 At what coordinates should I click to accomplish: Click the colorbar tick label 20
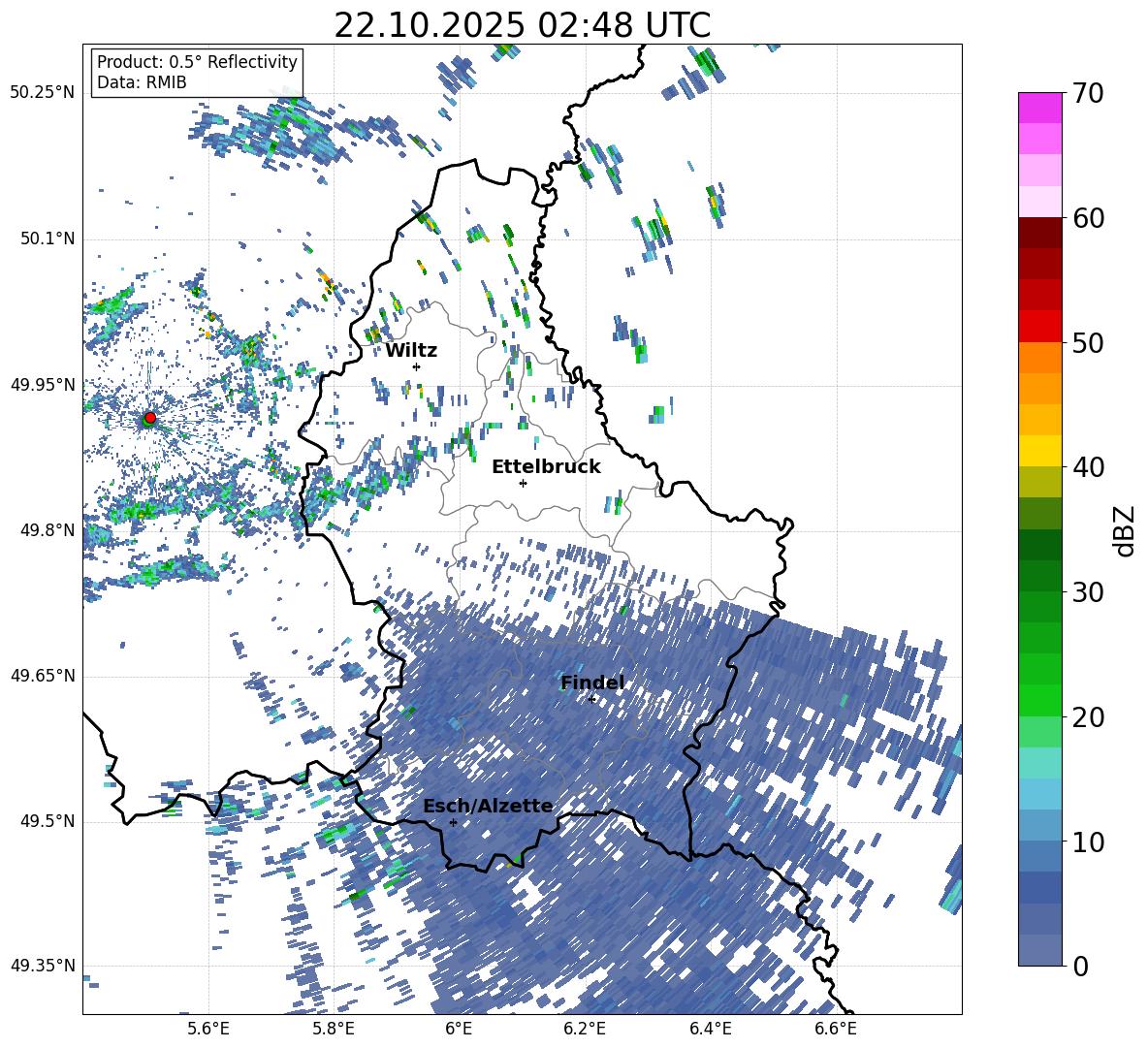(1088, 717)
